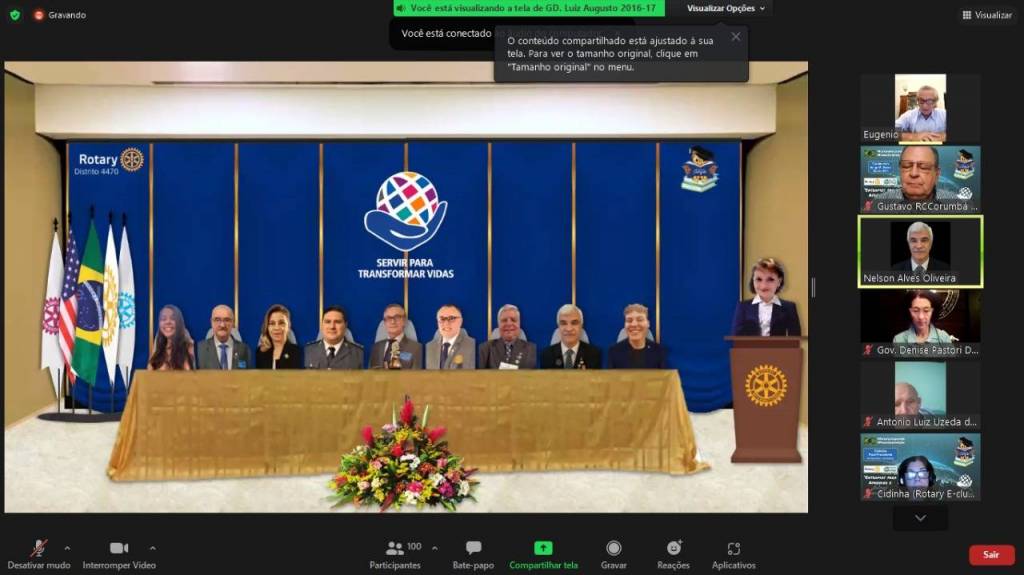This screenshot has width=1024, height=575.
Task: Toggle camera with Interromper Vídeo
Action: click(119, 553)
